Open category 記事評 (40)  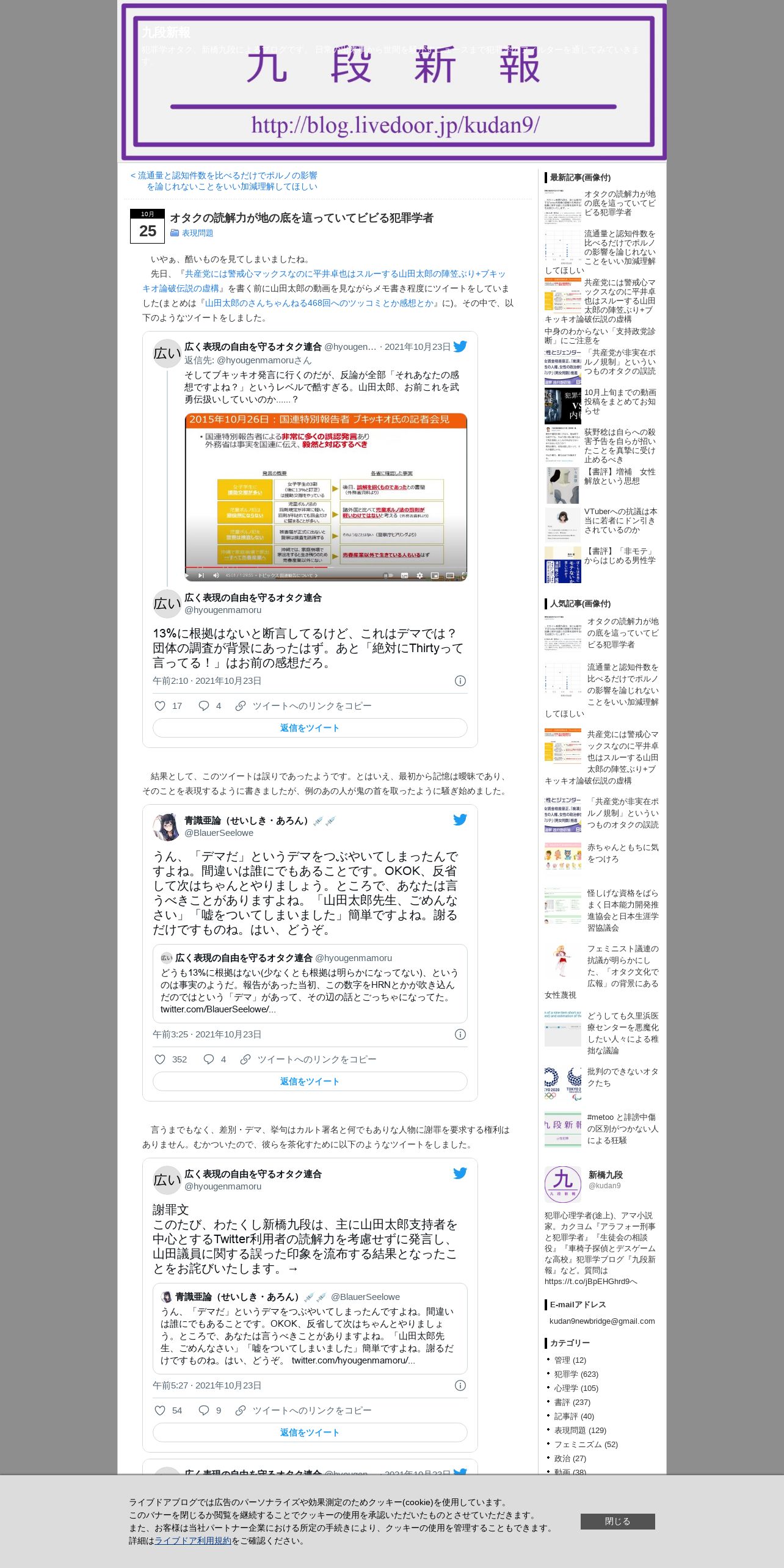(574, 1416)
